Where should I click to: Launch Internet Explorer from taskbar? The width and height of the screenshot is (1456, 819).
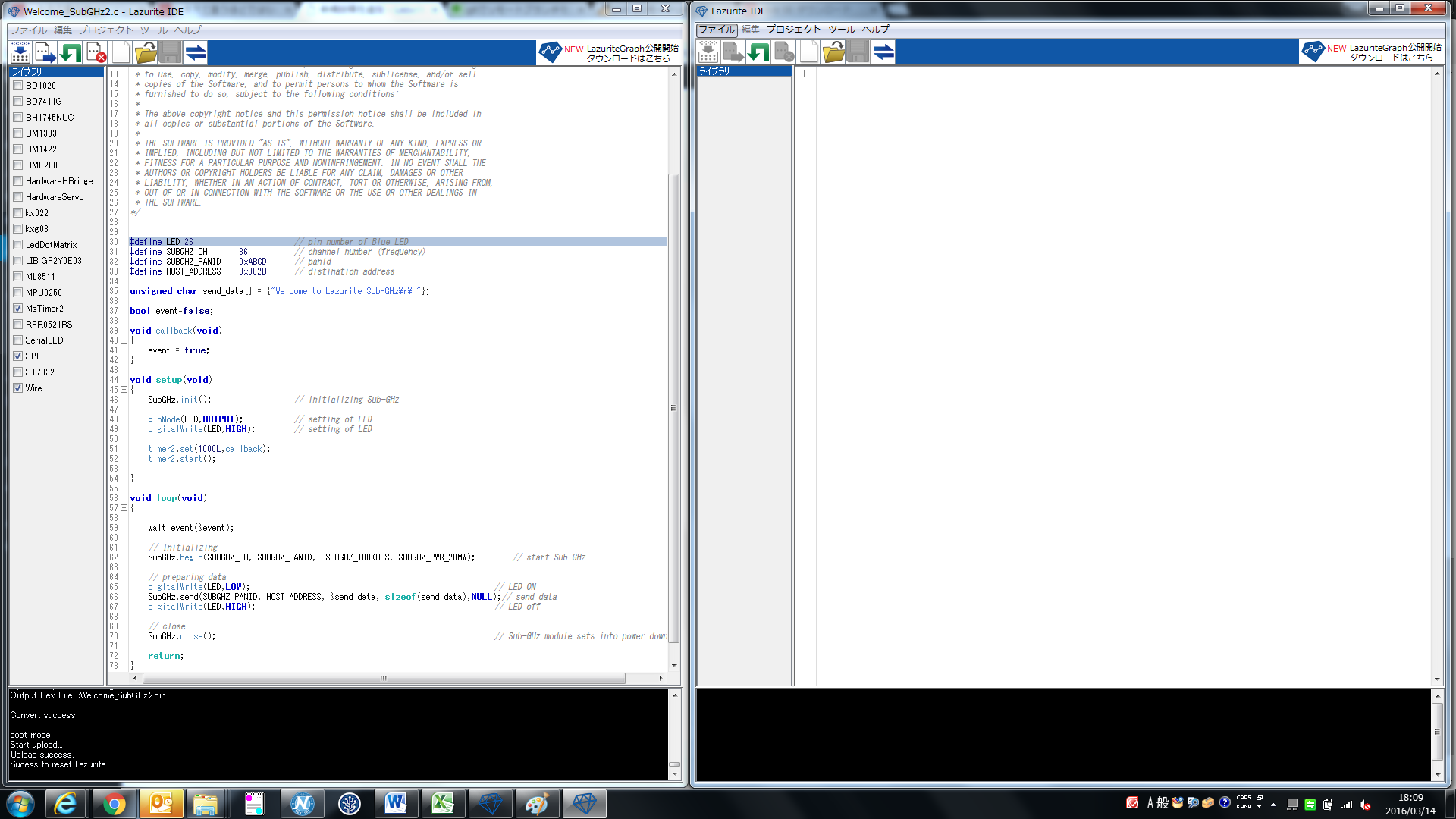point(65,804)
